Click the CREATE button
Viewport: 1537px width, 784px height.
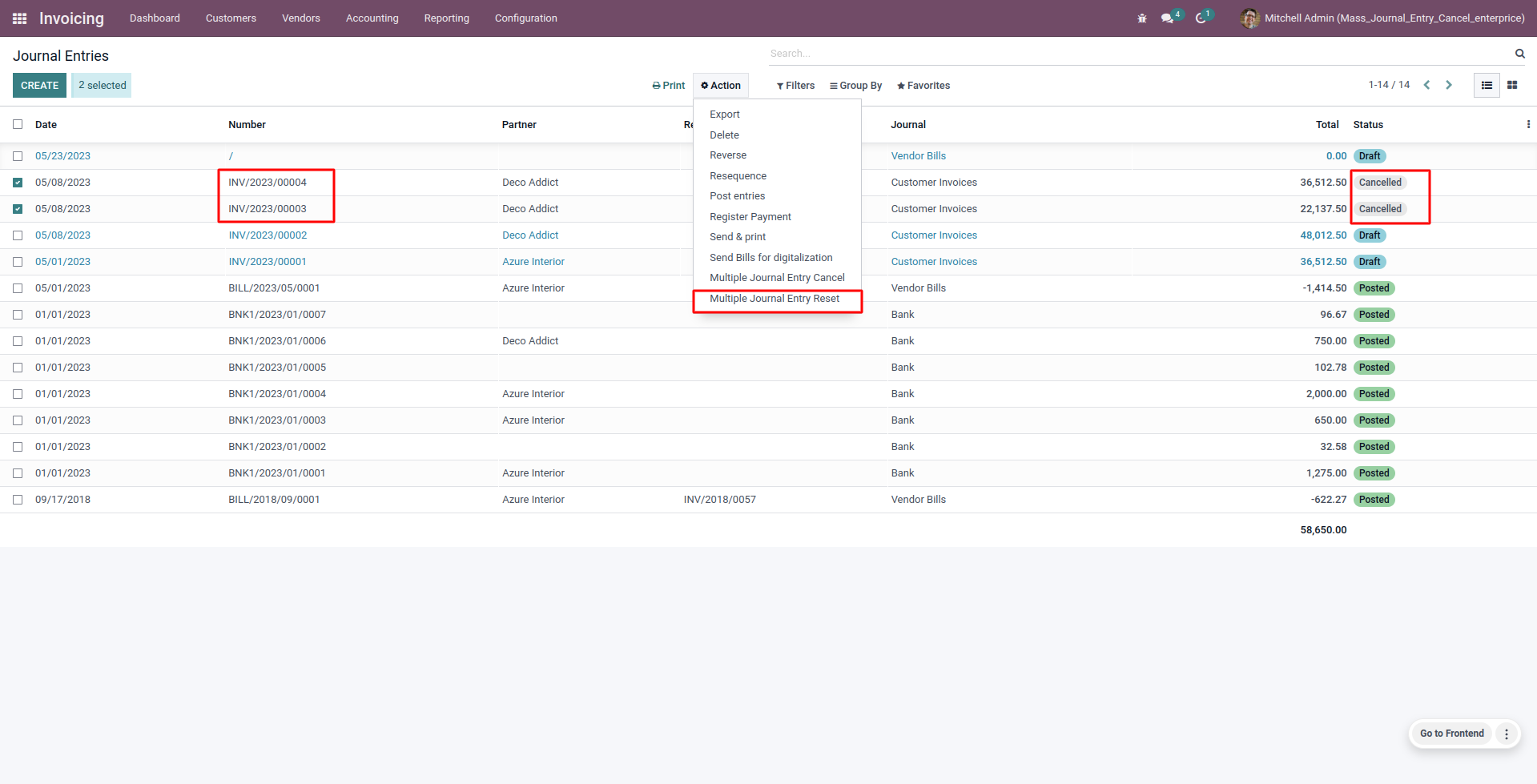39,86
